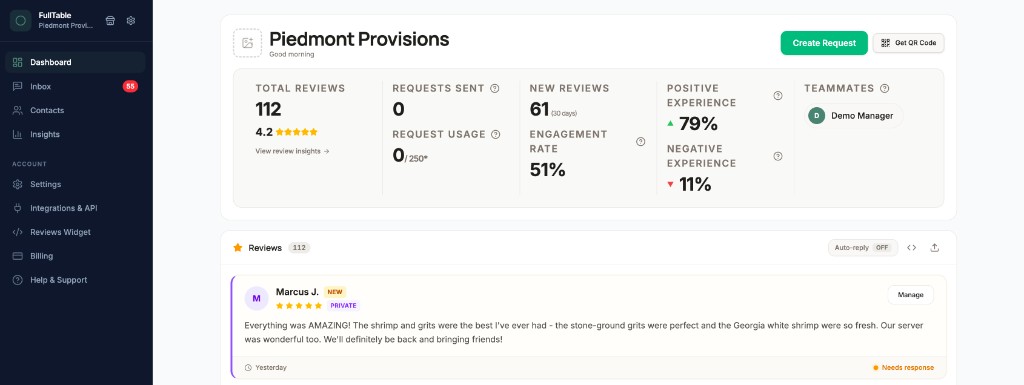
Task: Open the storefront icon in sidebar header
Action: (x=110, y=20)
